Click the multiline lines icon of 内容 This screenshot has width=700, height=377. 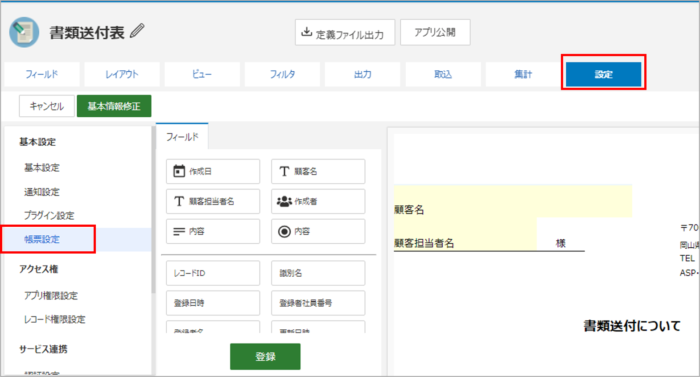point(179,231)
